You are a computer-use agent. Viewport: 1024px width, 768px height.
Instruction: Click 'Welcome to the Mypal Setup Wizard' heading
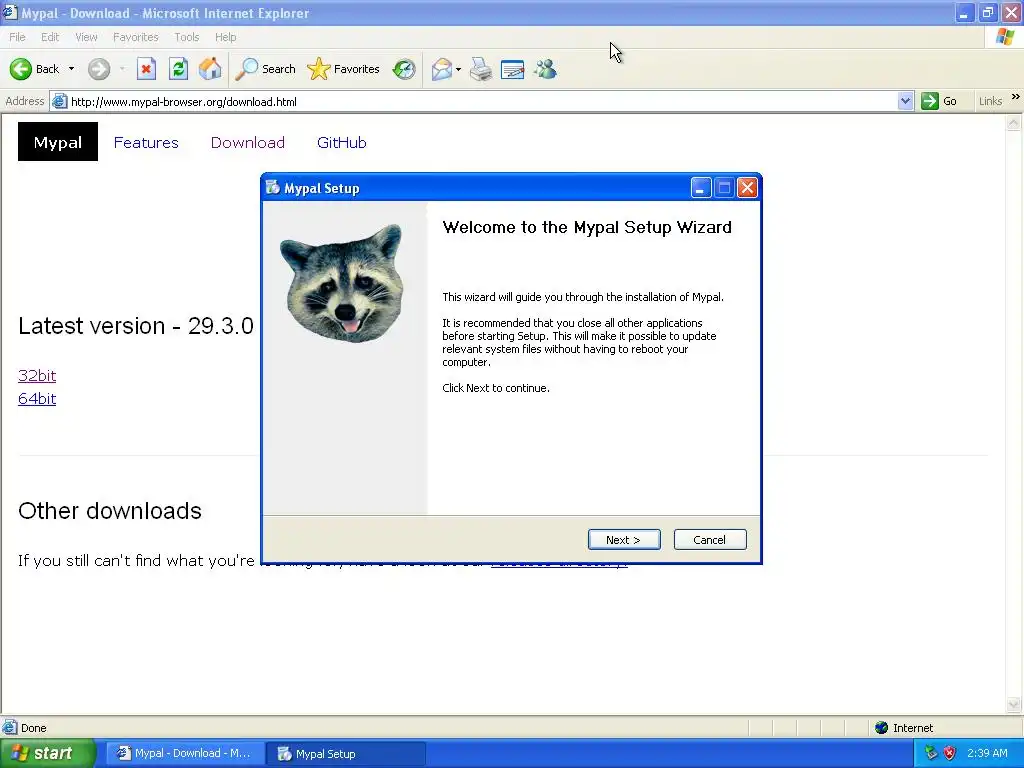[587, 227]
